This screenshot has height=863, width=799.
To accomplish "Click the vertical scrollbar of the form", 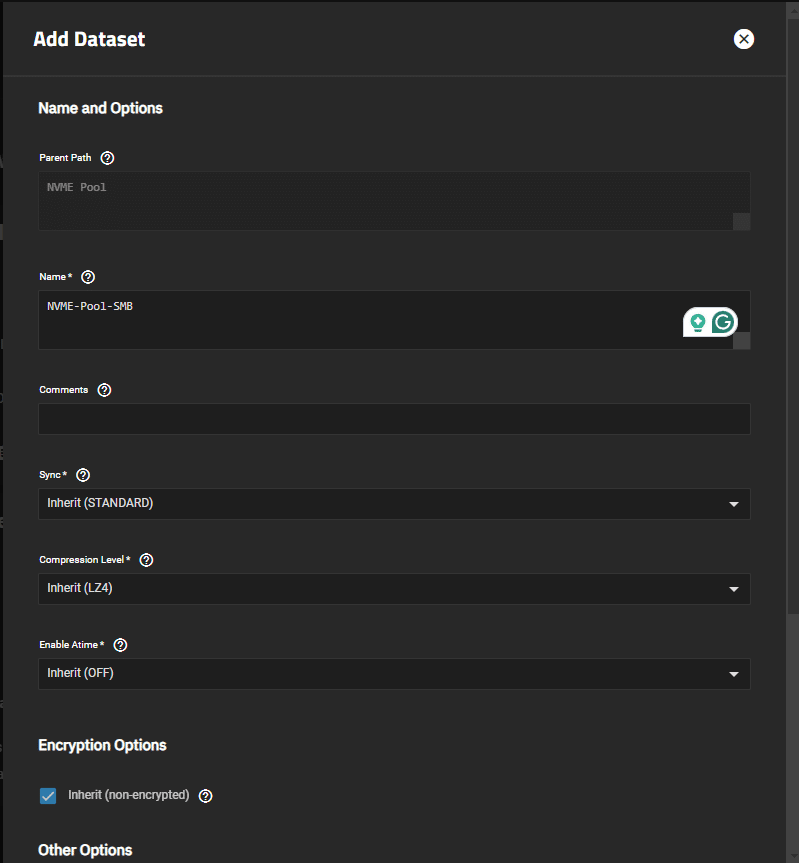I will click(x=792, y=308).
